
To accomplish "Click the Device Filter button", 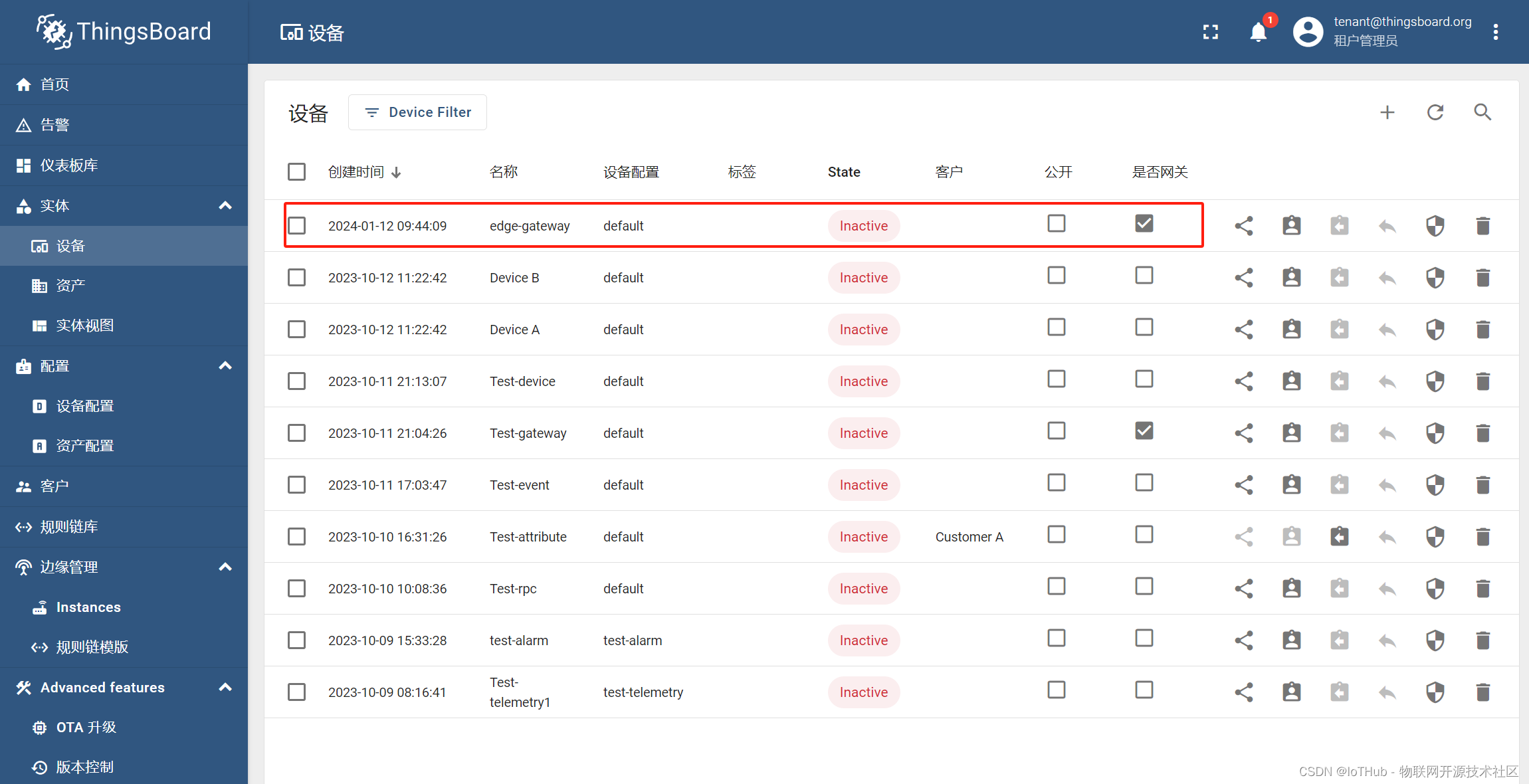I will click(418, 112).
